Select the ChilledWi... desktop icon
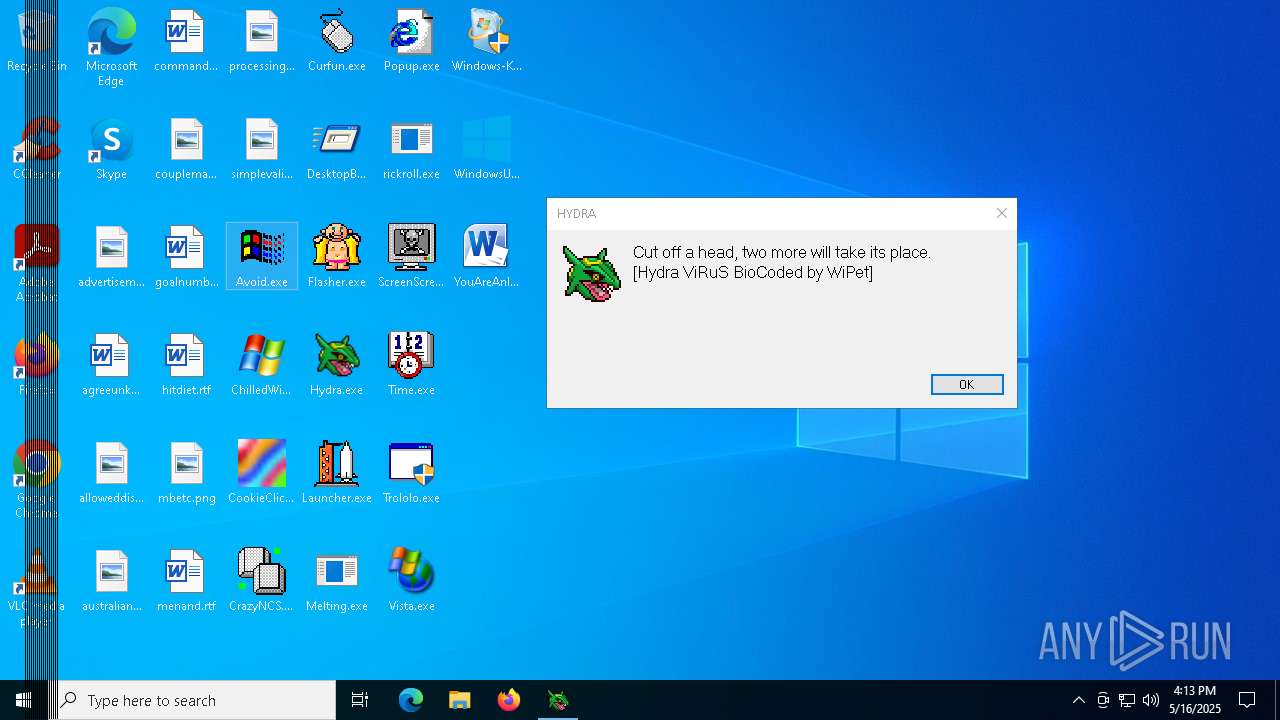The height and width of the screenshot is (720, 1280). pyautogui.click(x=262, y=365)
